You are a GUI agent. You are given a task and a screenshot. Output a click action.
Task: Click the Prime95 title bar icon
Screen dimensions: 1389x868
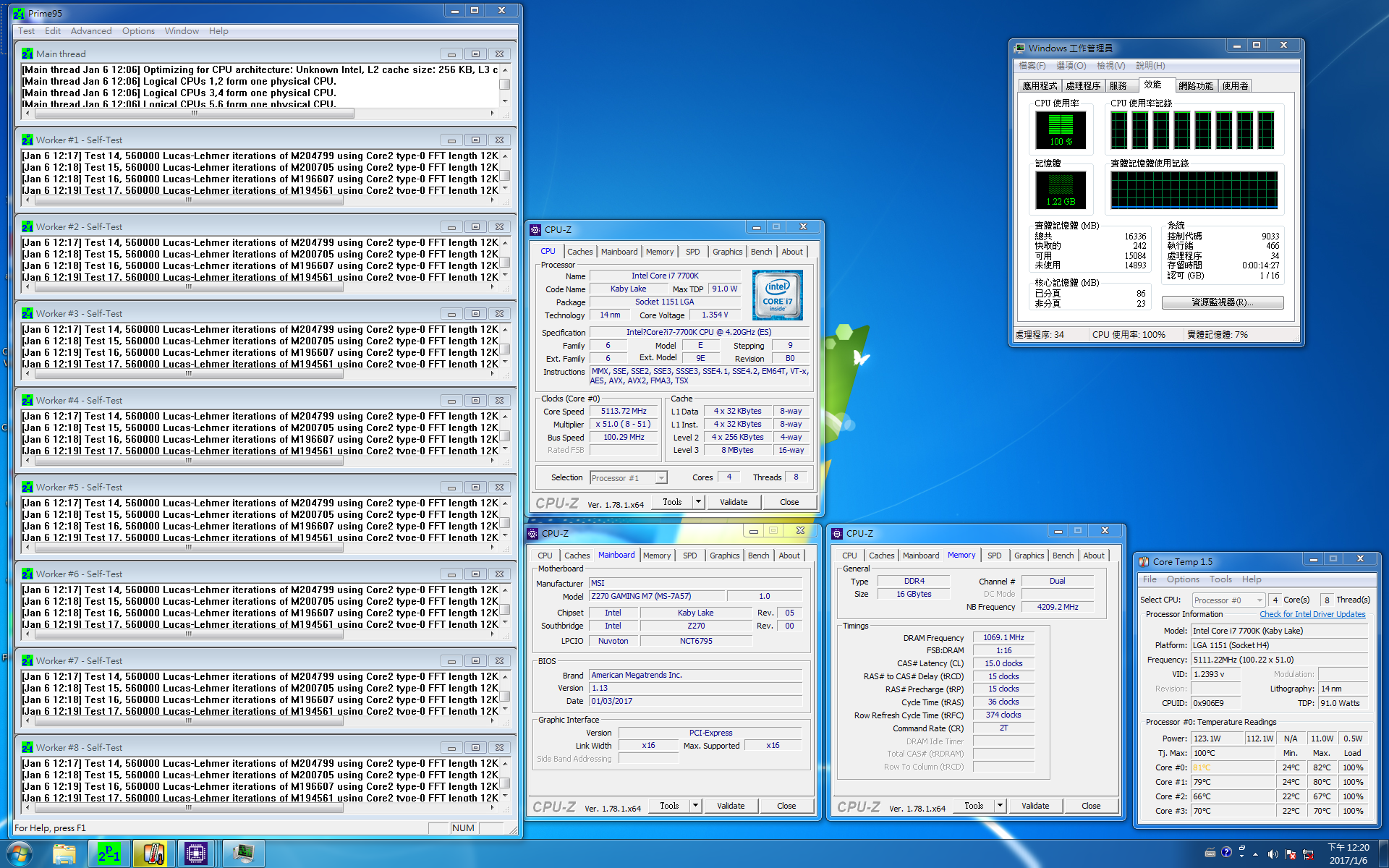coord(19,14)
